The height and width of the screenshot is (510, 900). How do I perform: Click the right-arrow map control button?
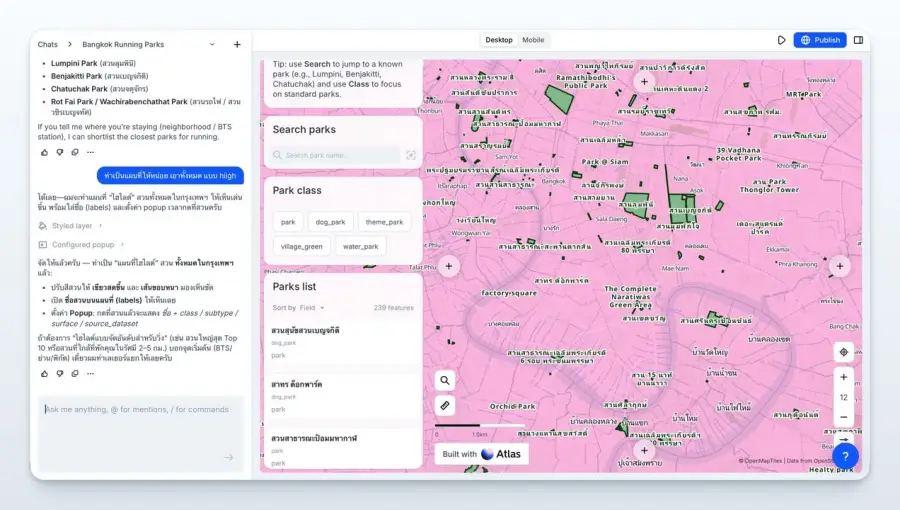(844, 439)
